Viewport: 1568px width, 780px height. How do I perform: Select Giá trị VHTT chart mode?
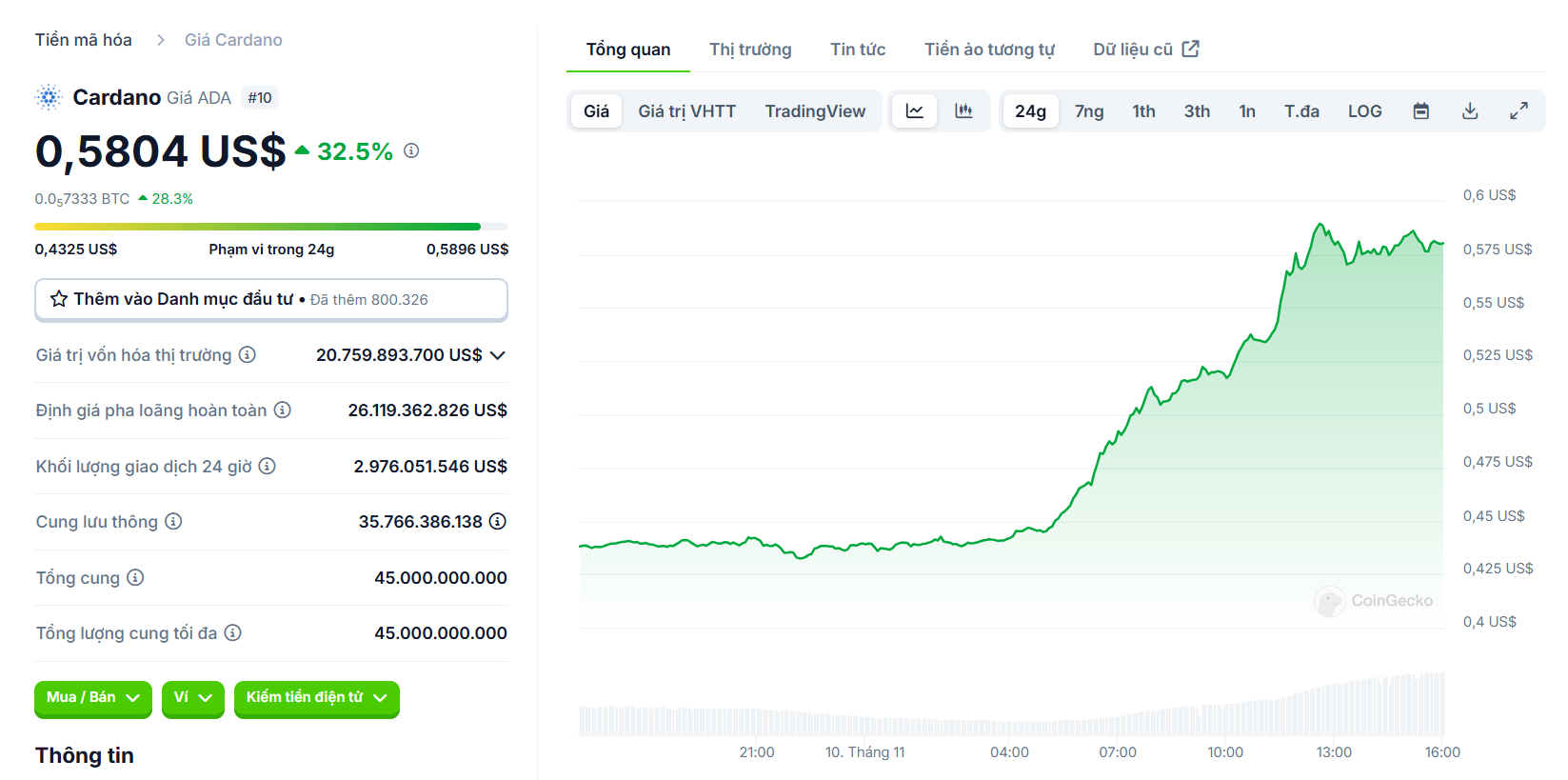point(687,111)
